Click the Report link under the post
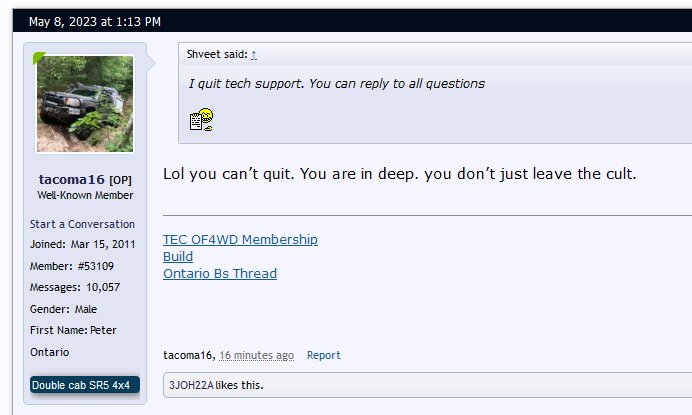692x415 pixels. coord(323,355)
